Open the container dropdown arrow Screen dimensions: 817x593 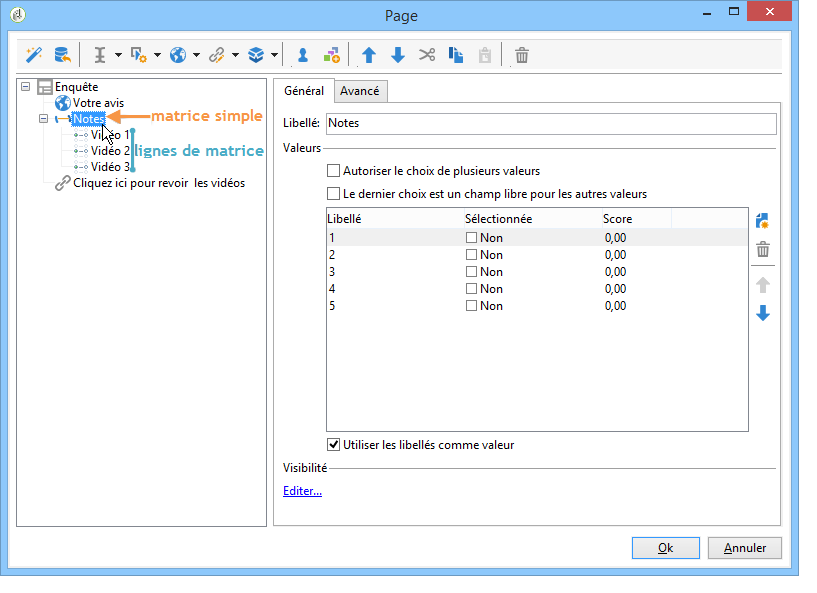pos(275,55)
